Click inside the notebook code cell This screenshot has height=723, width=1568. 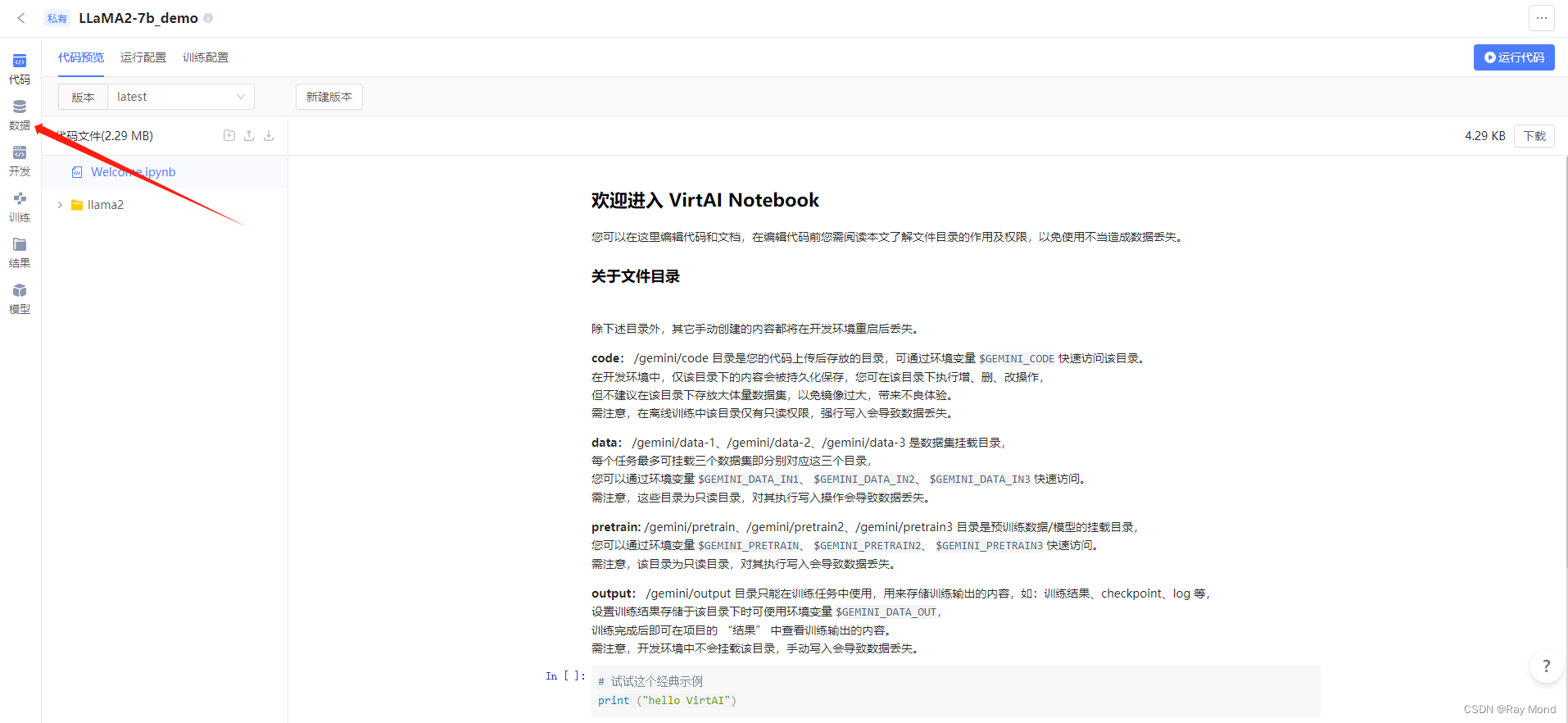(x=955, y=691)
